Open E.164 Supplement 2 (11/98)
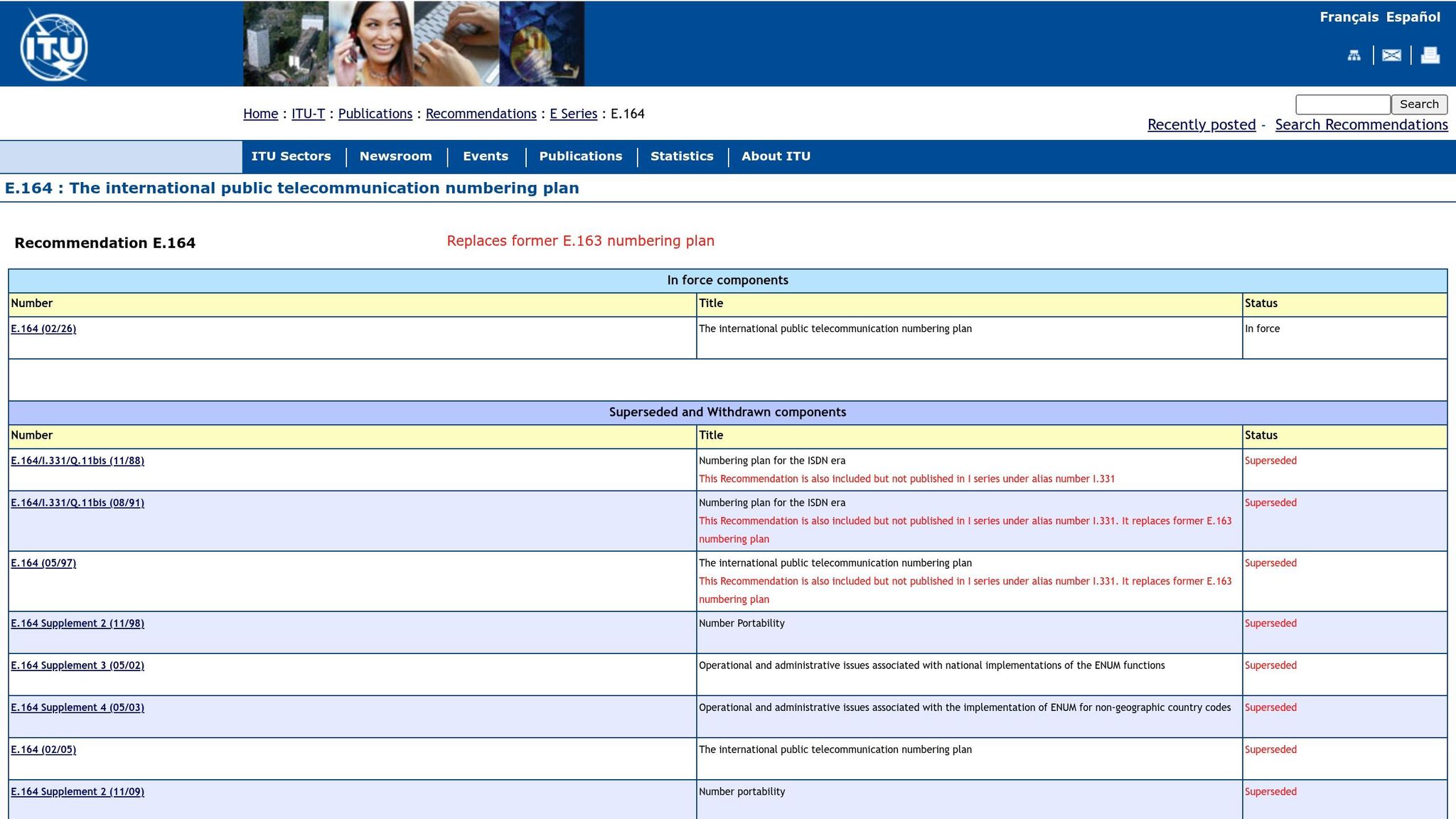This screenshot has width=1456, height=819. coord(77,623)
